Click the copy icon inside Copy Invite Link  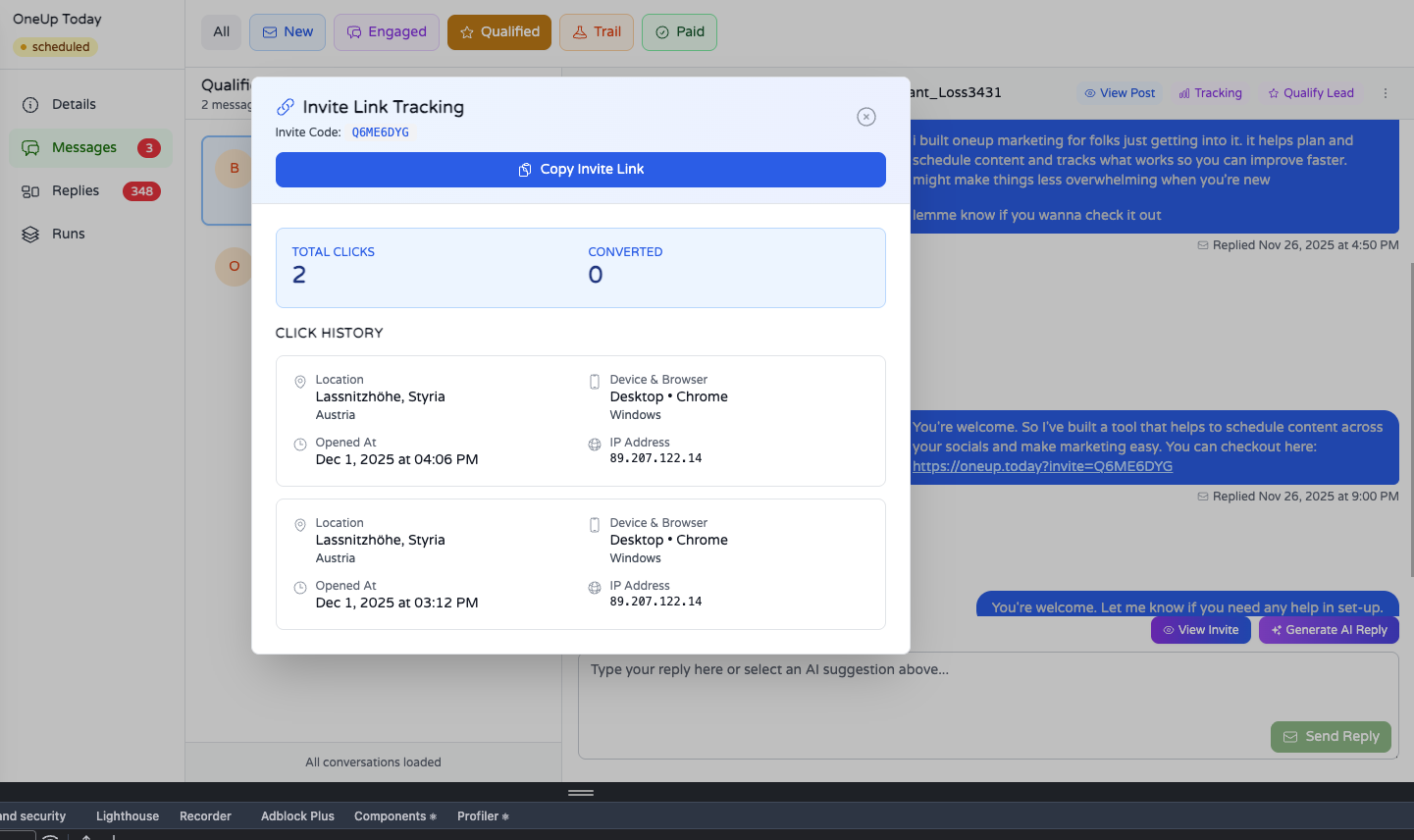pyautogui.click(x=524, y=169)
